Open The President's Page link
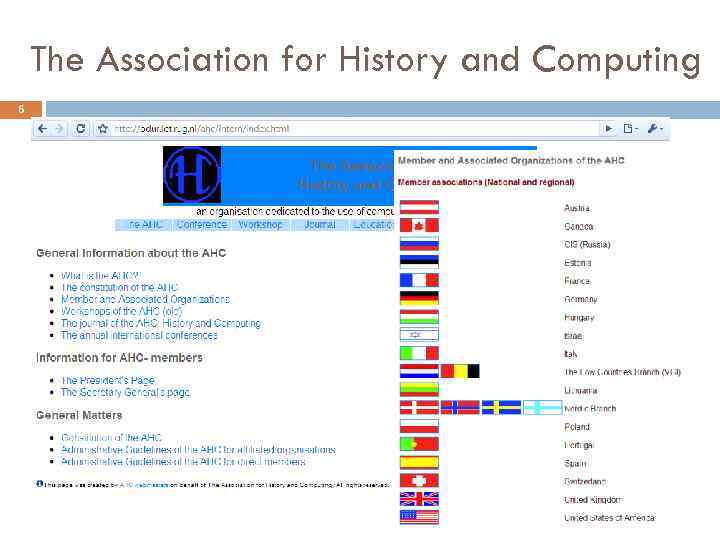Viewport: 720px width, 540px height. tap(108, 381)
